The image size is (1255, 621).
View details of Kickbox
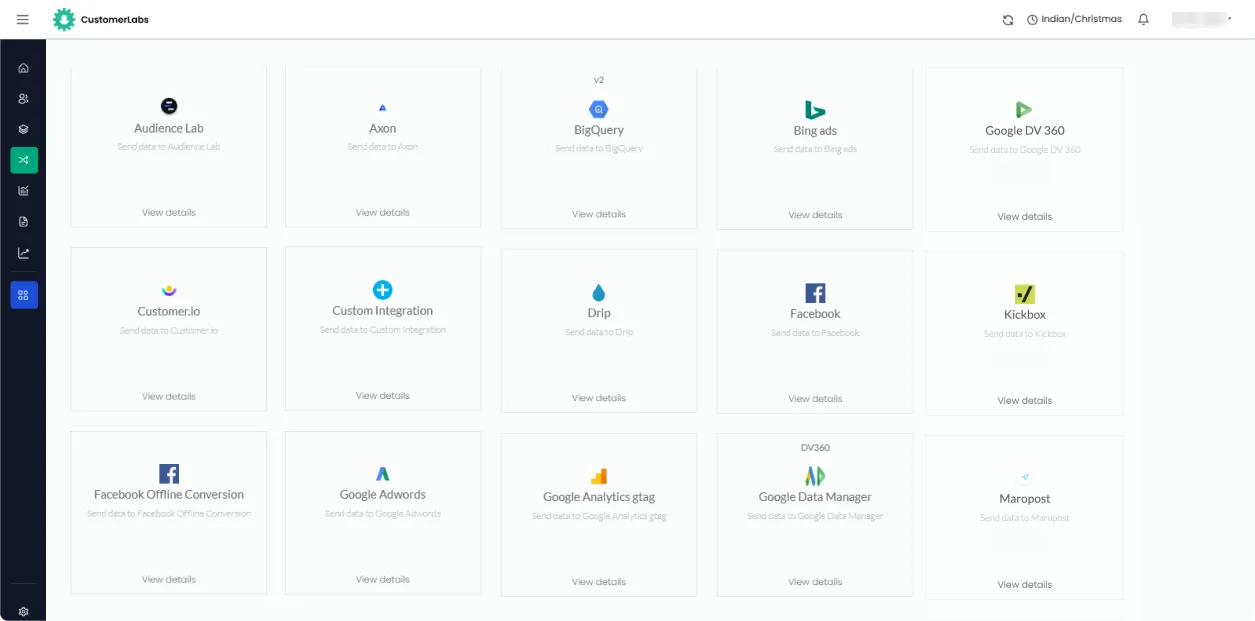pyautogui.click(x=1025, y=401)
